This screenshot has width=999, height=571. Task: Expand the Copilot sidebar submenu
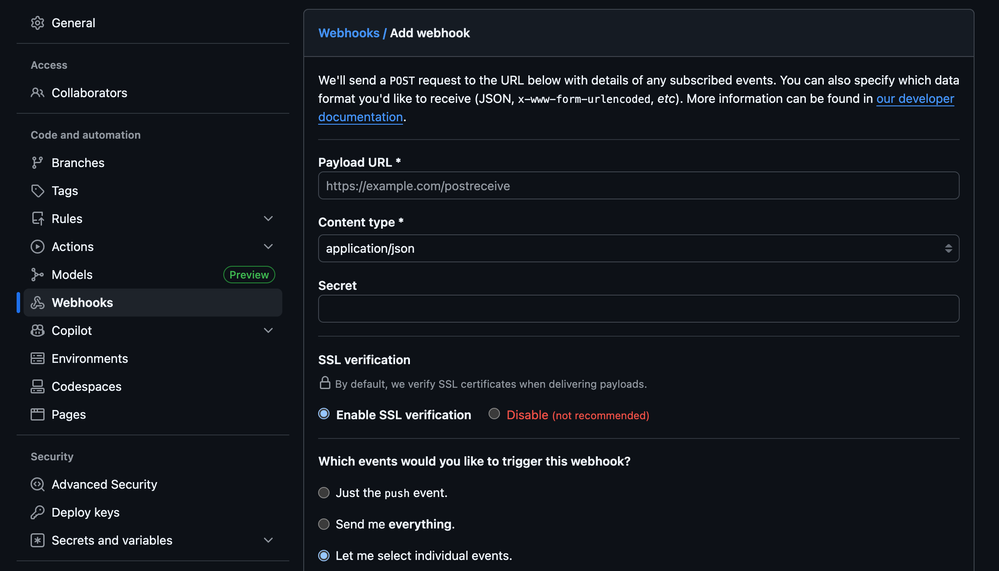point(268,331)
